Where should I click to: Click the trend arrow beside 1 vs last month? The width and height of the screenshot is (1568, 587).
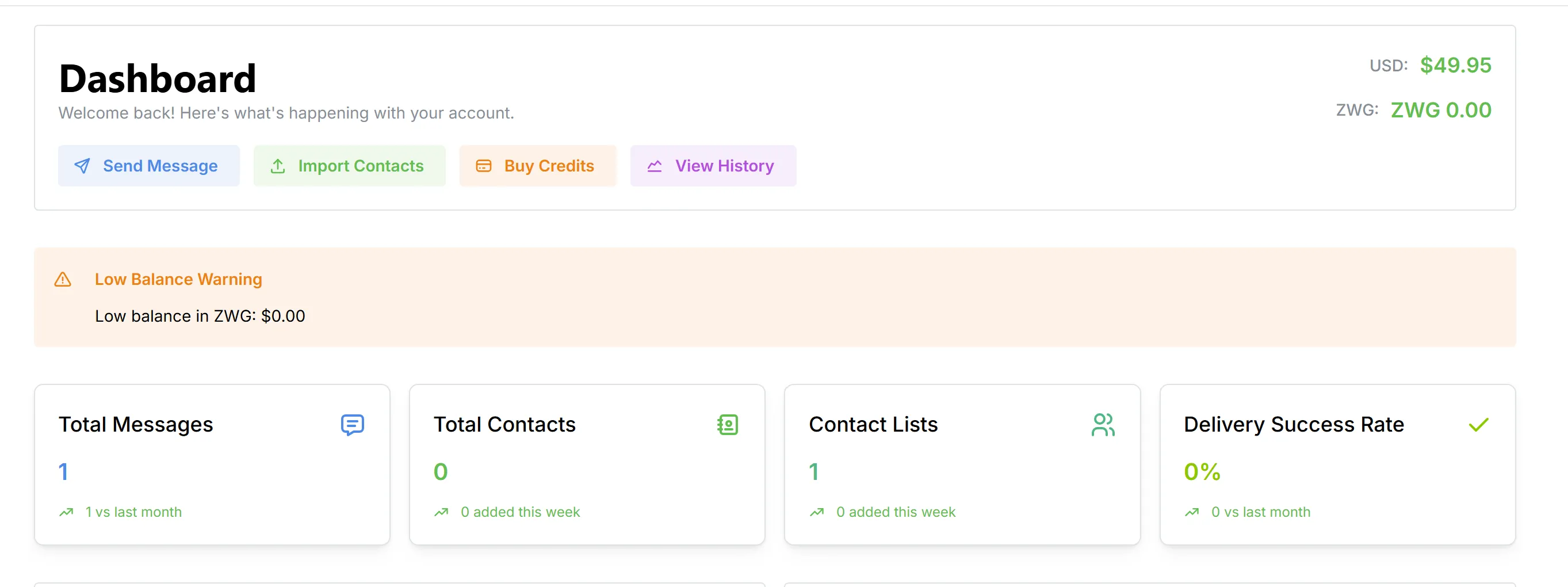click(66, 512)
